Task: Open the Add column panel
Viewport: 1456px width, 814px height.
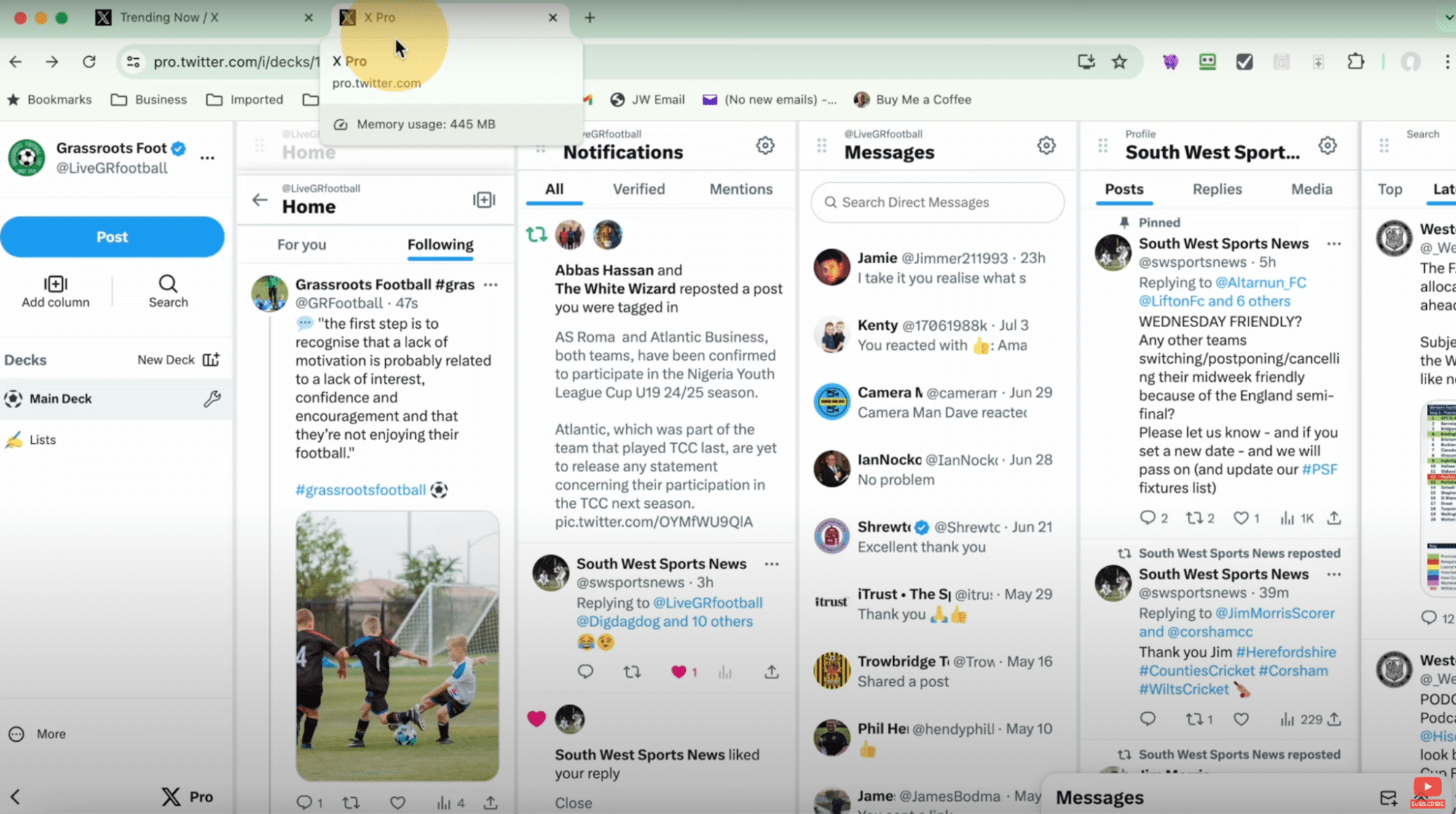Action: tap(55, 291)
